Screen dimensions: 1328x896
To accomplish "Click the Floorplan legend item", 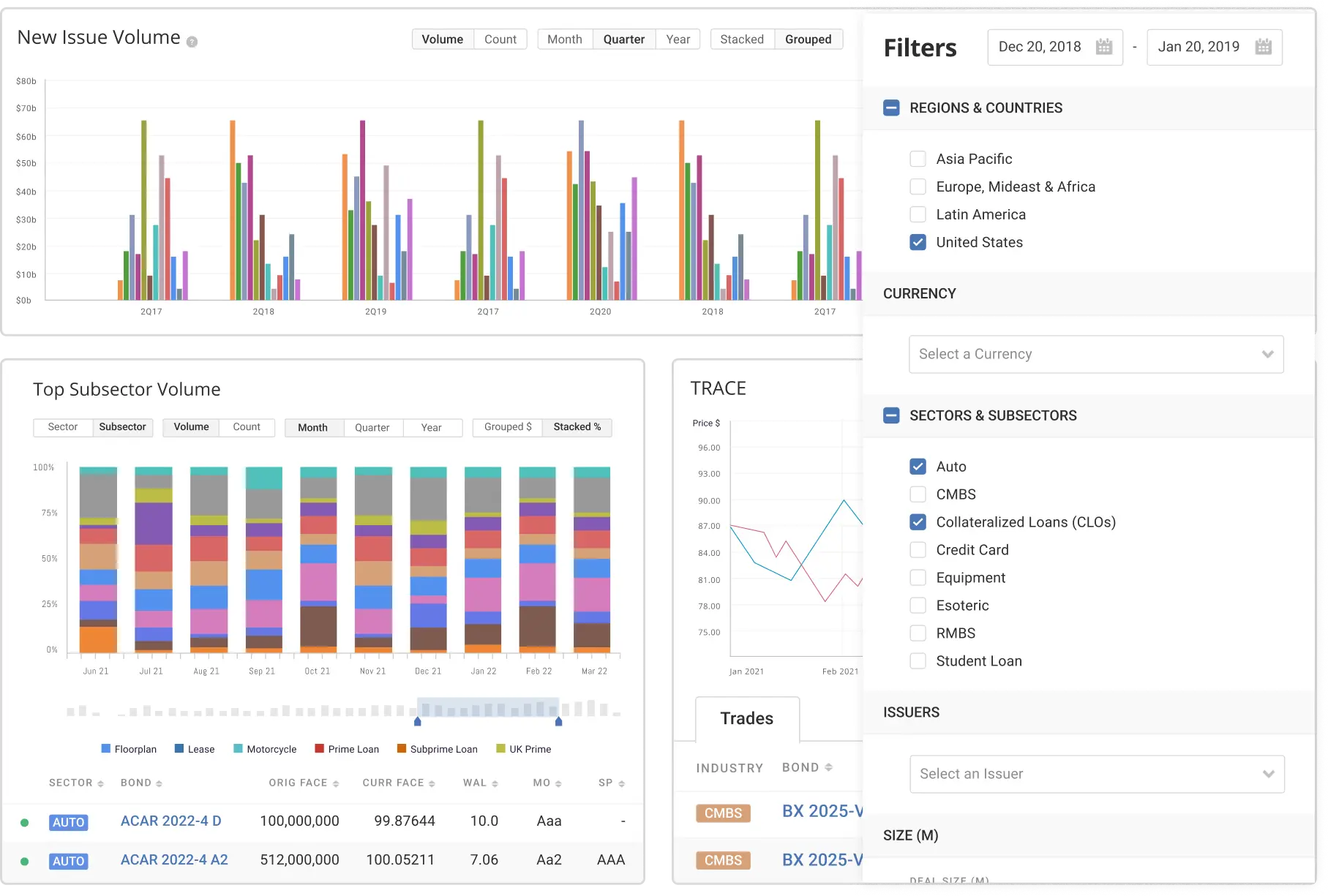I will (129, 749).
